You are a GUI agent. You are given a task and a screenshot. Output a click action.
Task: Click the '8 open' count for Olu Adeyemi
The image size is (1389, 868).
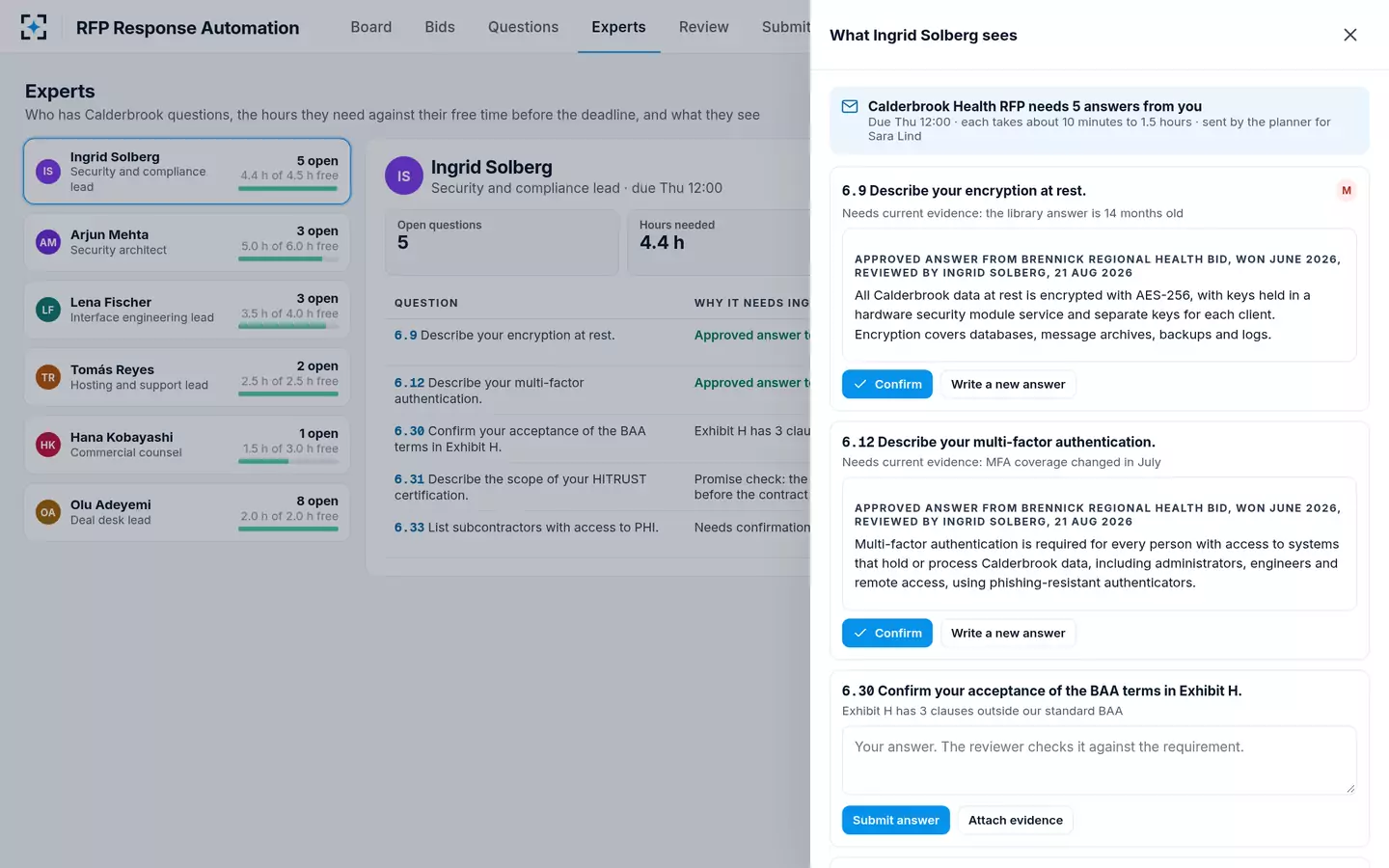(x=317, y=501)
